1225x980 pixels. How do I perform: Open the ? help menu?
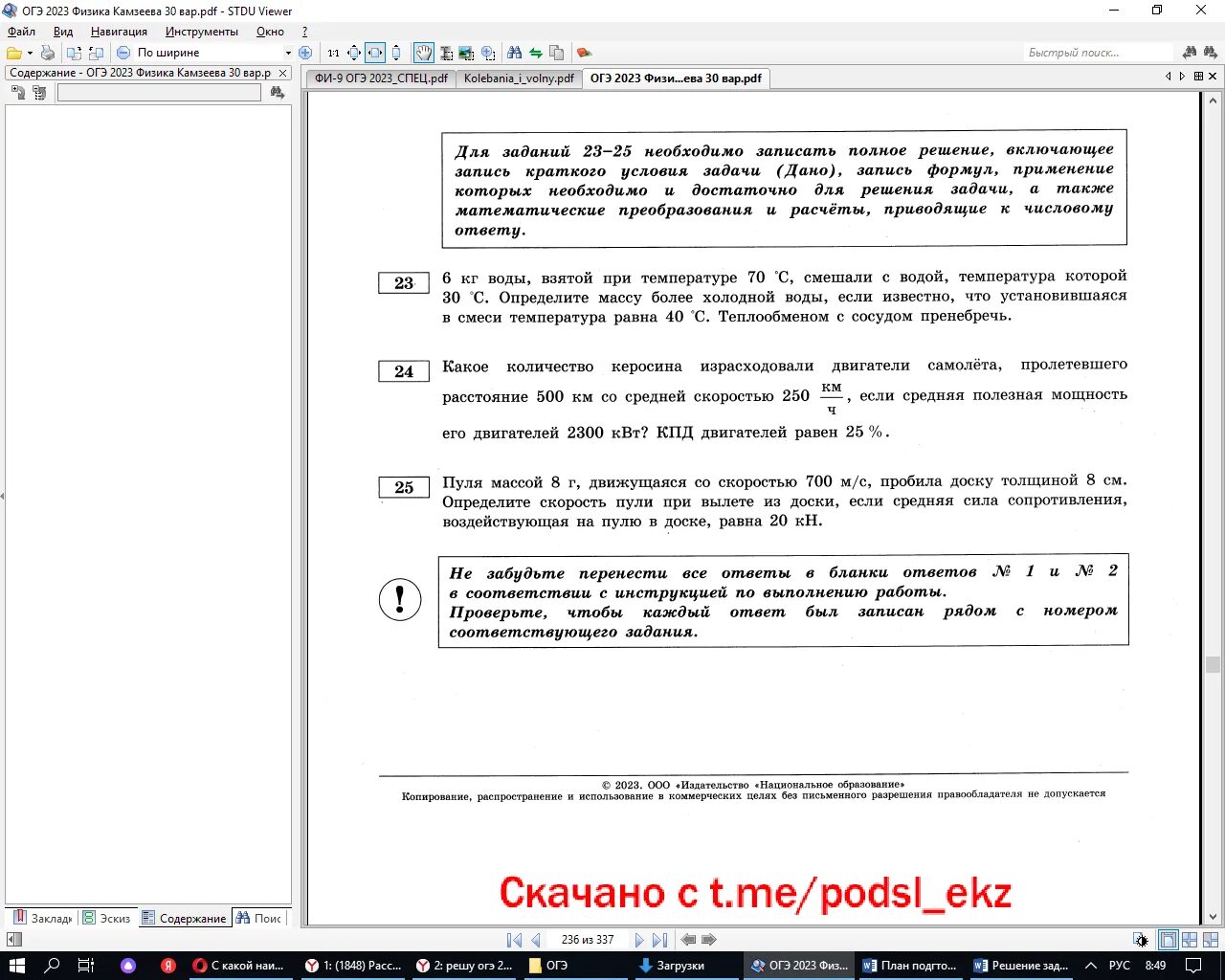[304, 32]
